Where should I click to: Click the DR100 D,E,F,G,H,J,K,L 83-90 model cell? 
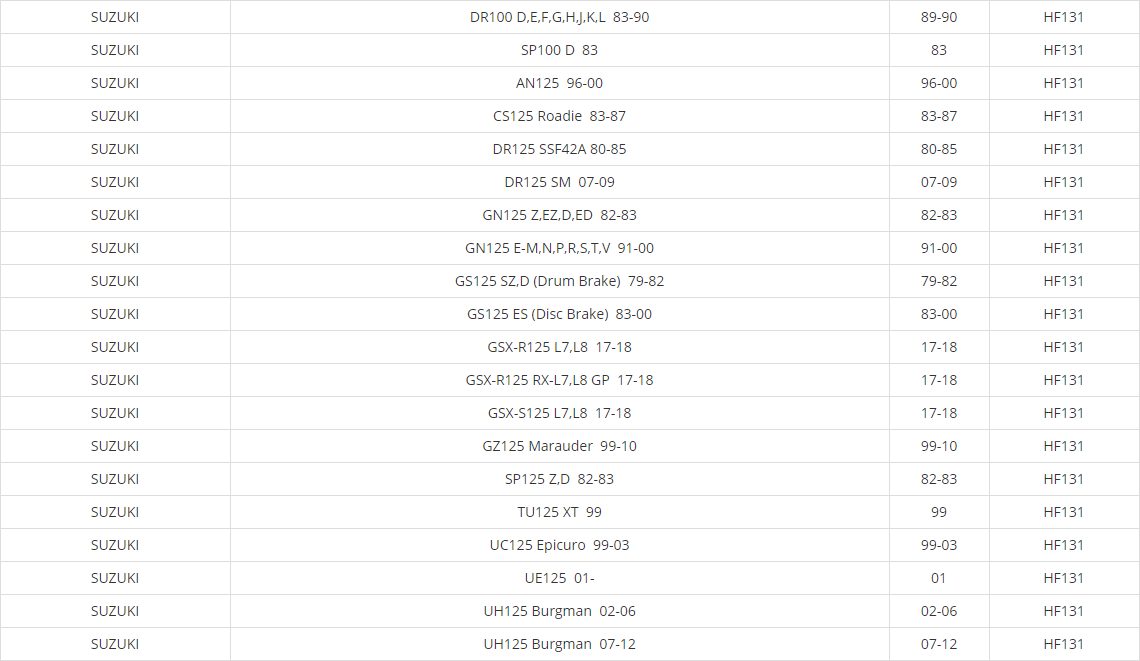click(x=559, y=17)
